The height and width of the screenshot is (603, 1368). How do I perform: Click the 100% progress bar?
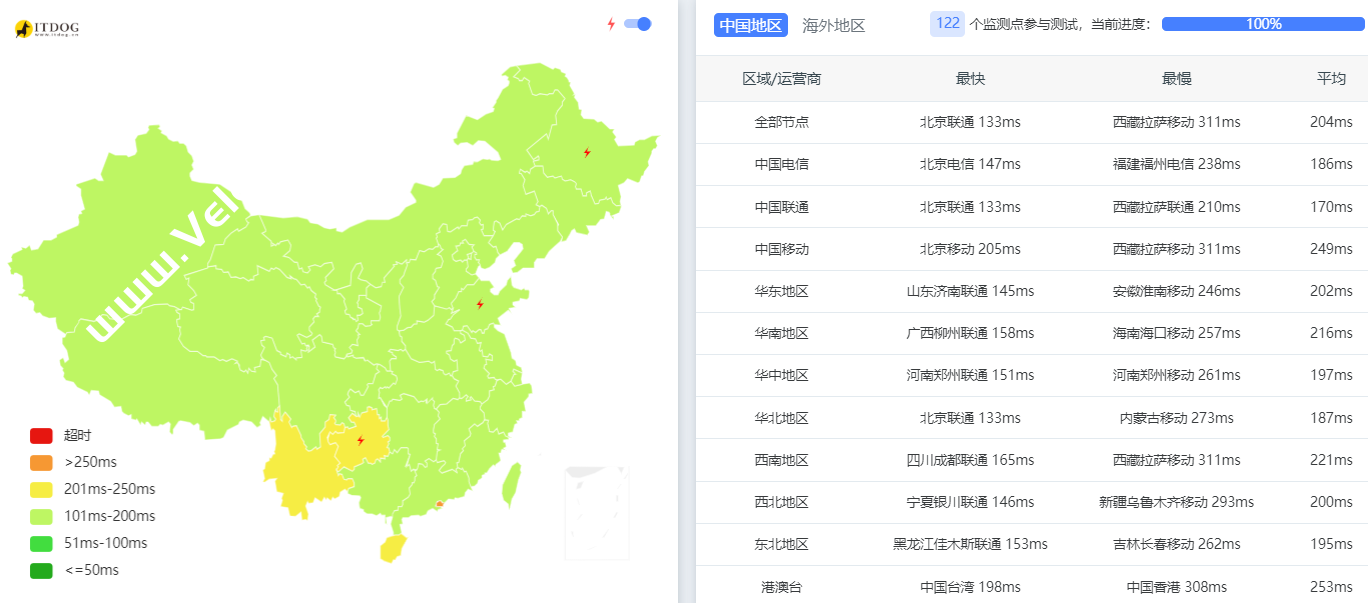click(x=1263, y=23)
